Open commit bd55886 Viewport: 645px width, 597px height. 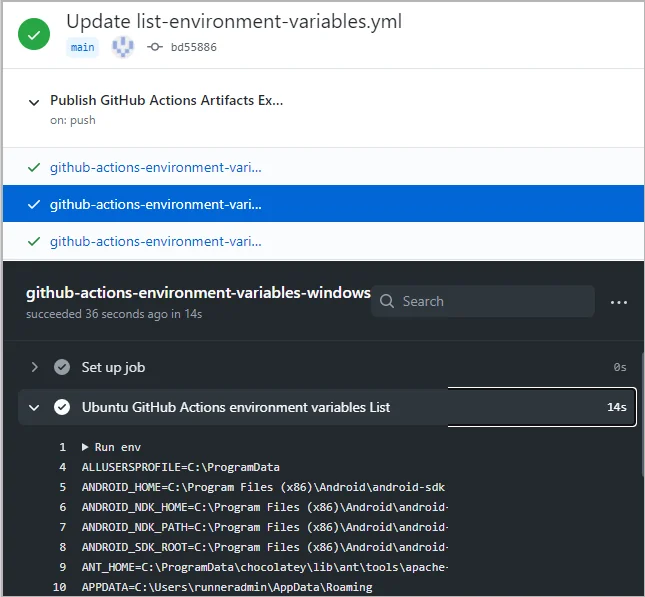pyautogui.click(x=193, y=47)
